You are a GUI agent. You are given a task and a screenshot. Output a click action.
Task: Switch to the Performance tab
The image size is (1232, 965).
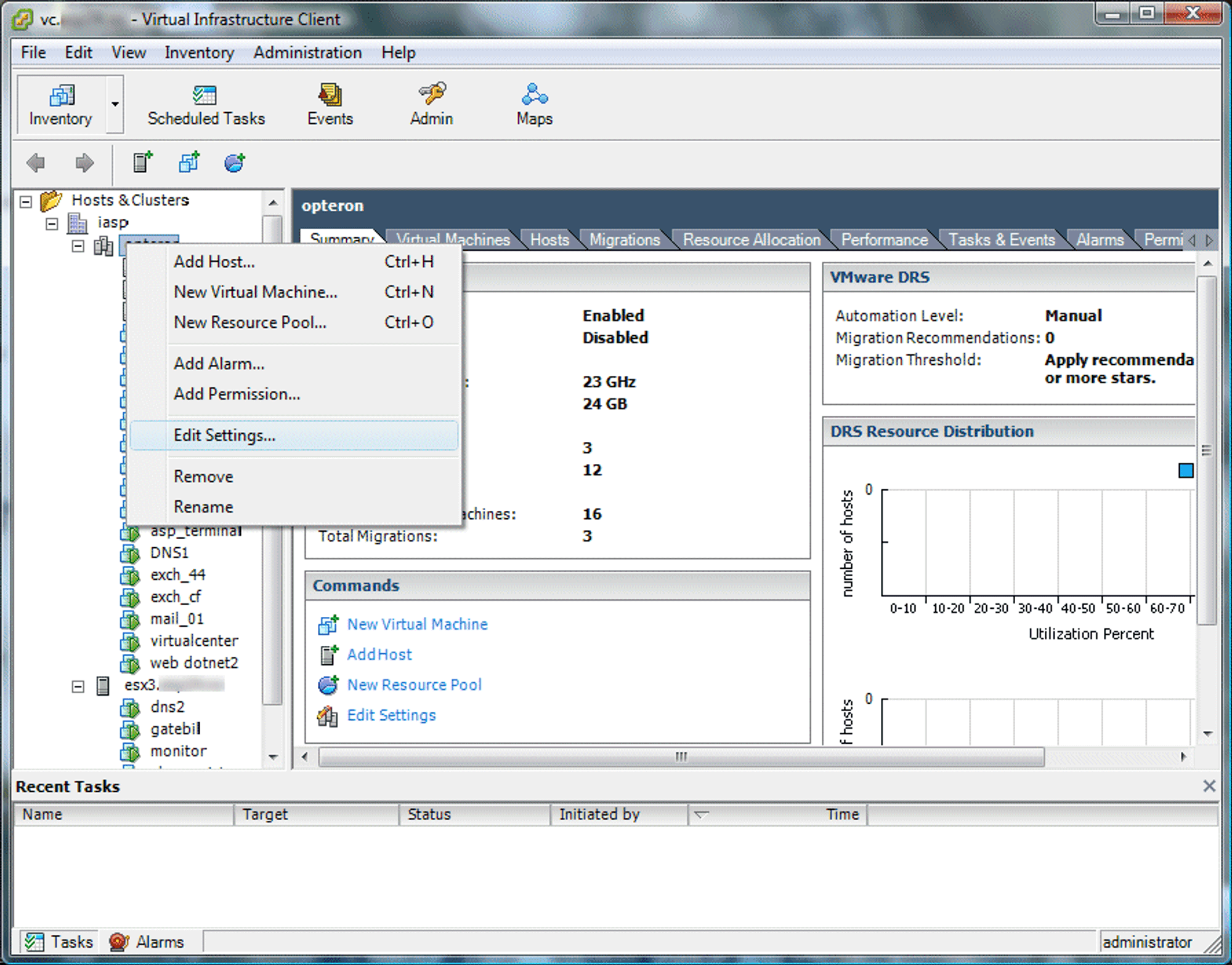pos(884,239)
